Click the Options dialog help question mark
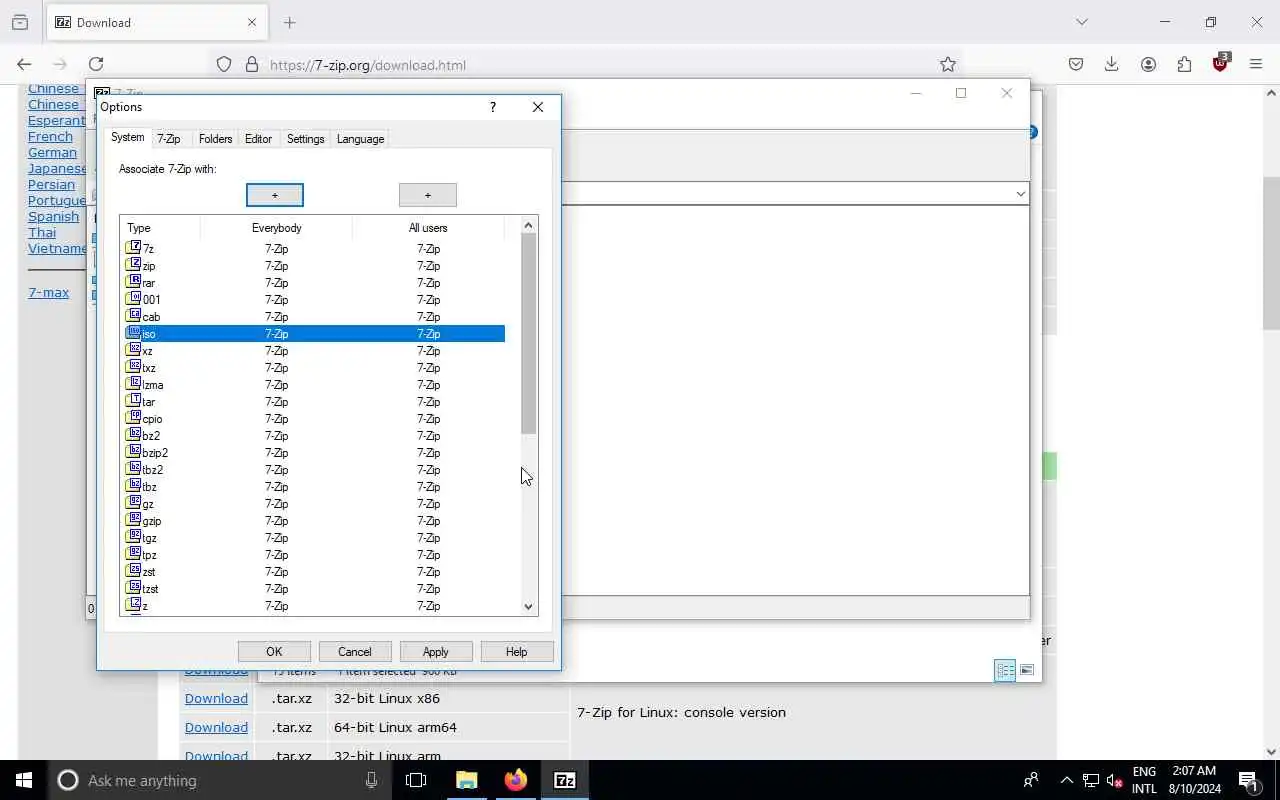 click(492, 107)
